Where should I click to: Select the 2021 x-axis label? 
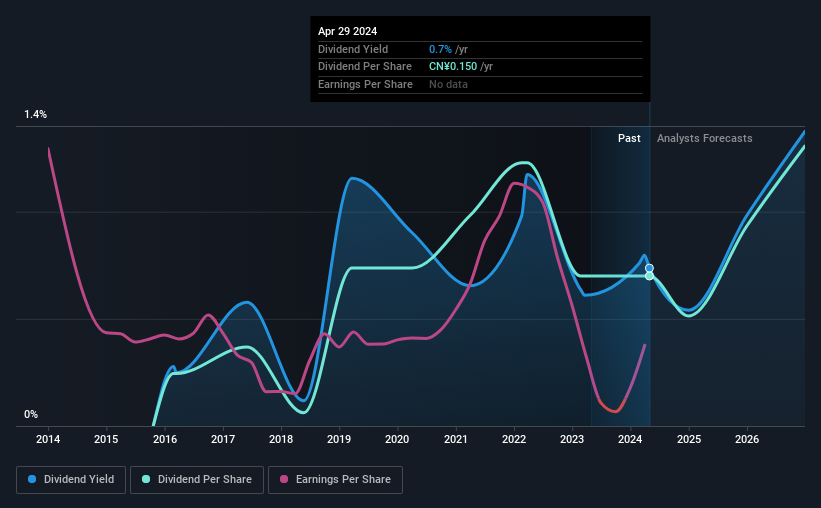[456, 439]
